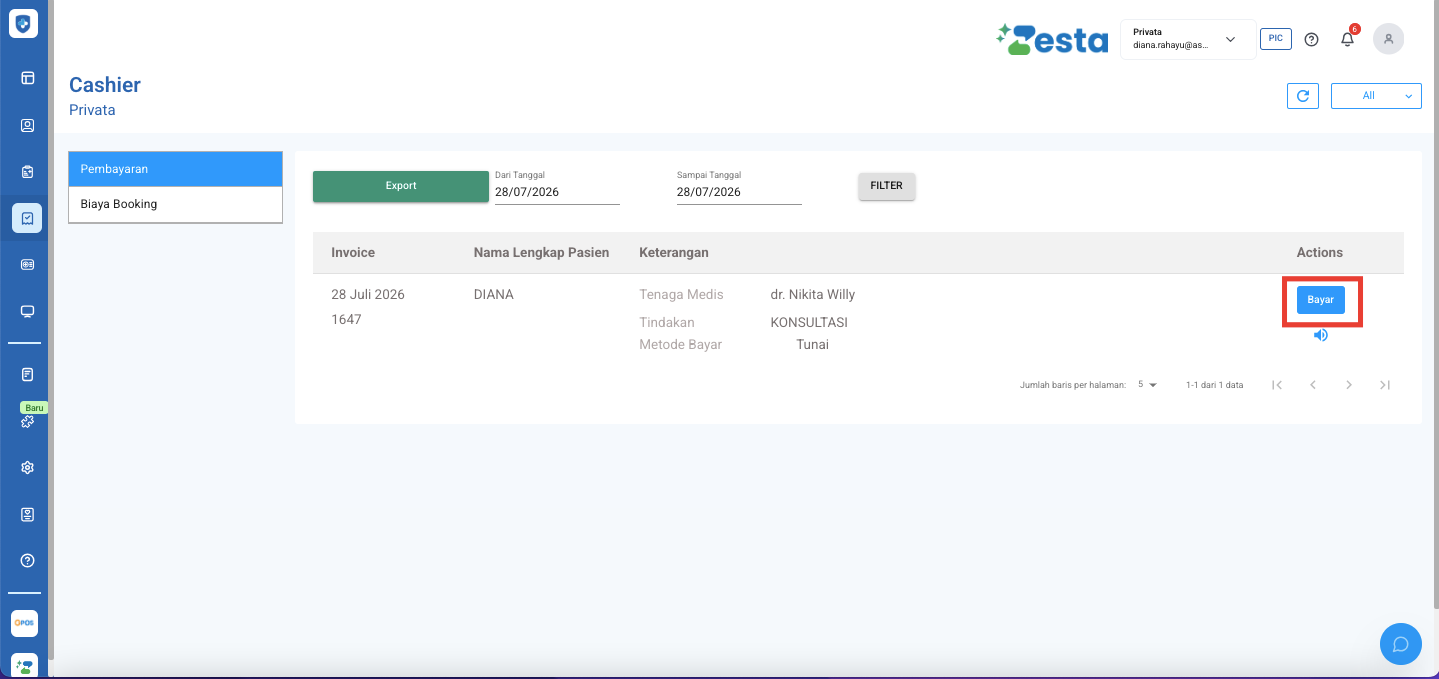
Task: Go to next page of table
Action: [x=1349, y=385]
